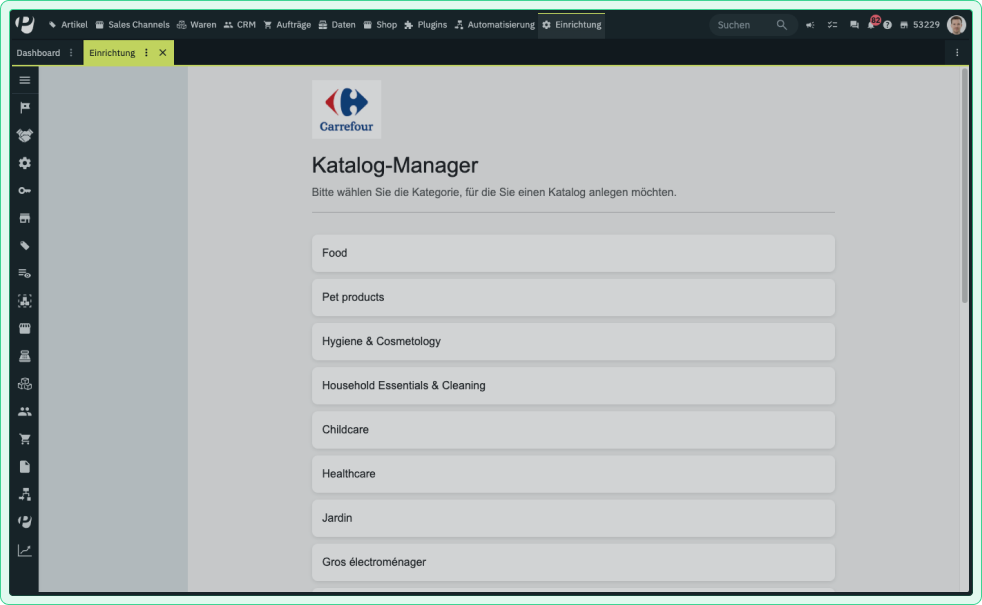Image resolution: width=982 pixels, height=605 pixels.
Task: Open the Daten menu
Action: click(337, 25)
